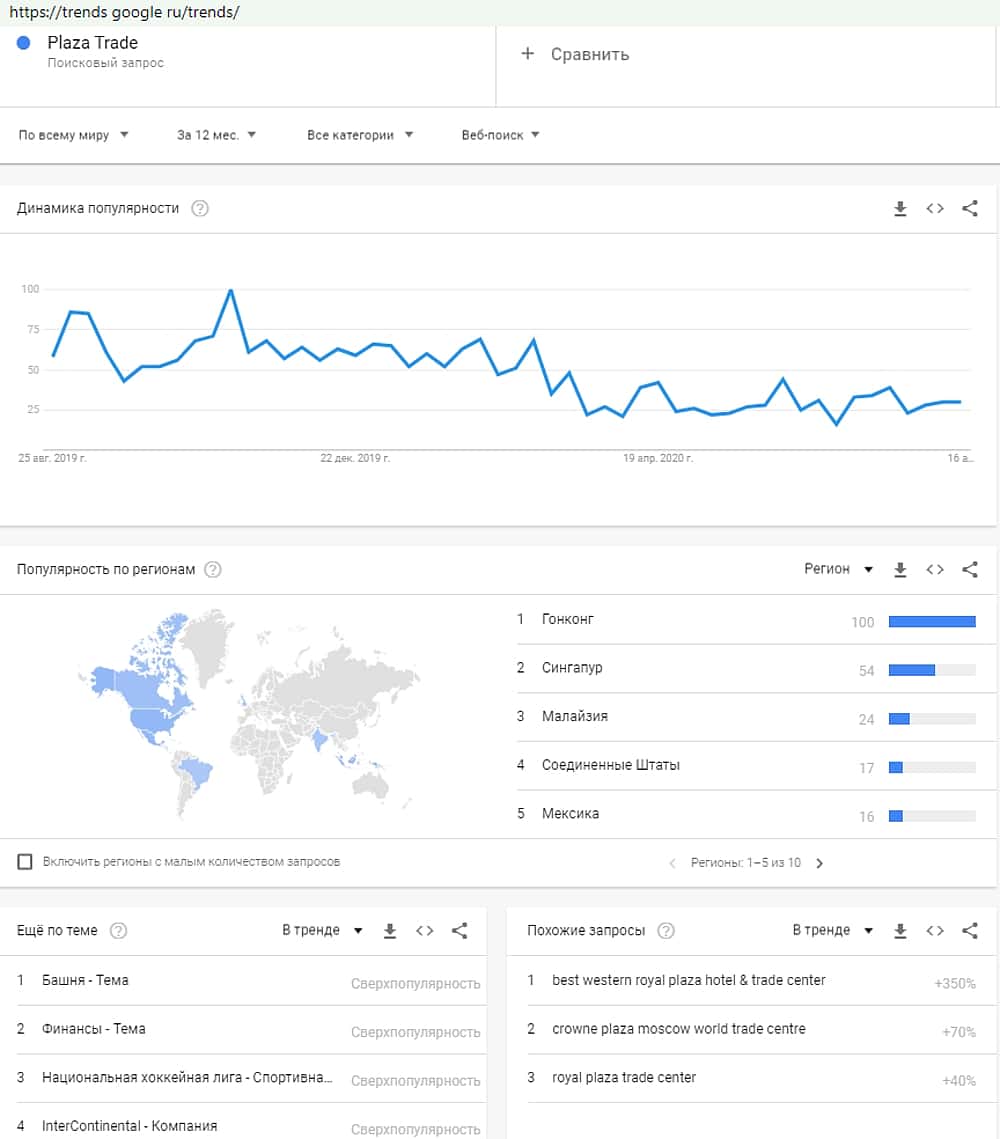Open help tooltip for Динамика популярности
This screenshot has width=1000, height=1139.
(200, 209)
